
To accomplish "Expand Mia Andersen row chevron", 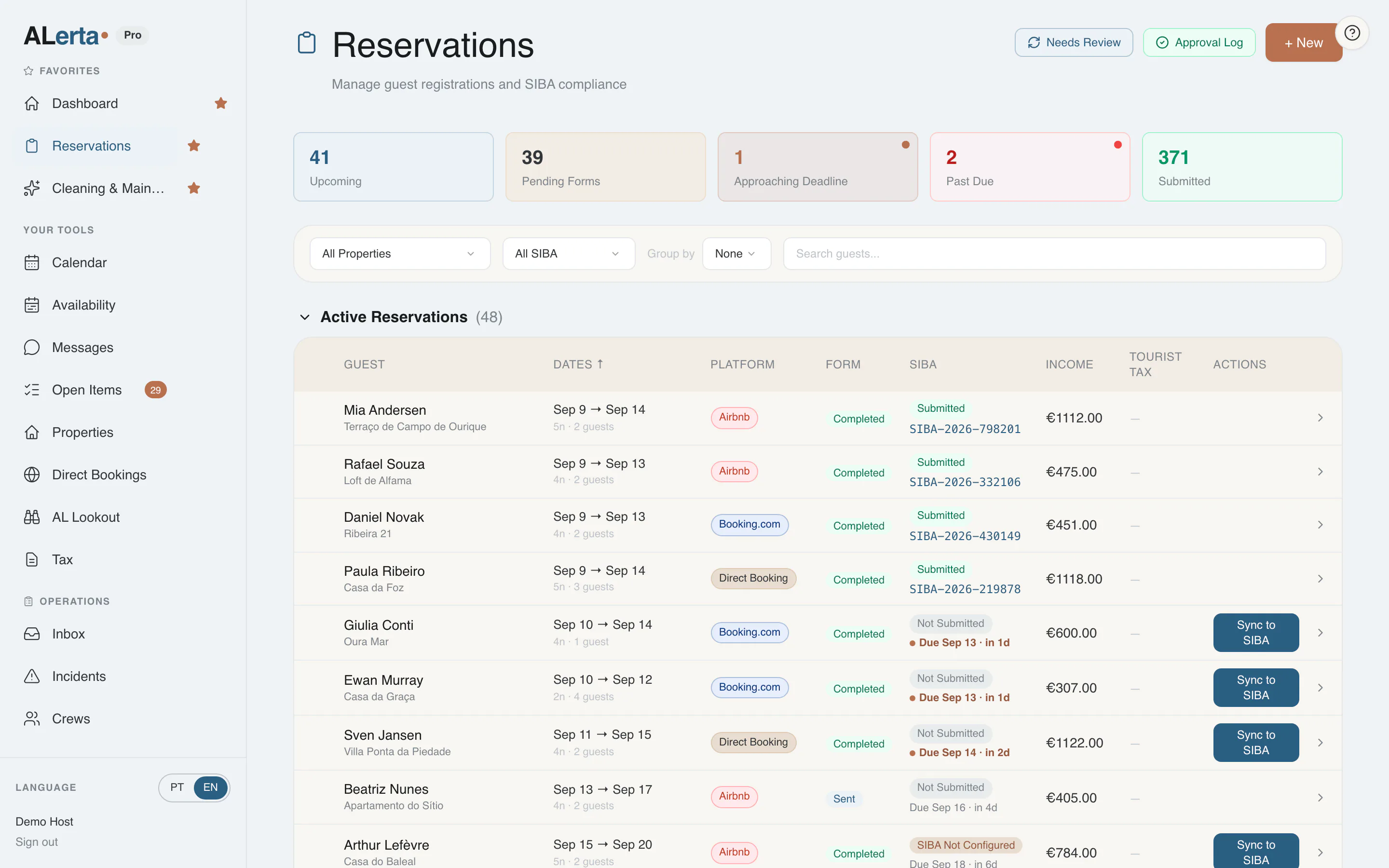I will (x=1320, y=418).
